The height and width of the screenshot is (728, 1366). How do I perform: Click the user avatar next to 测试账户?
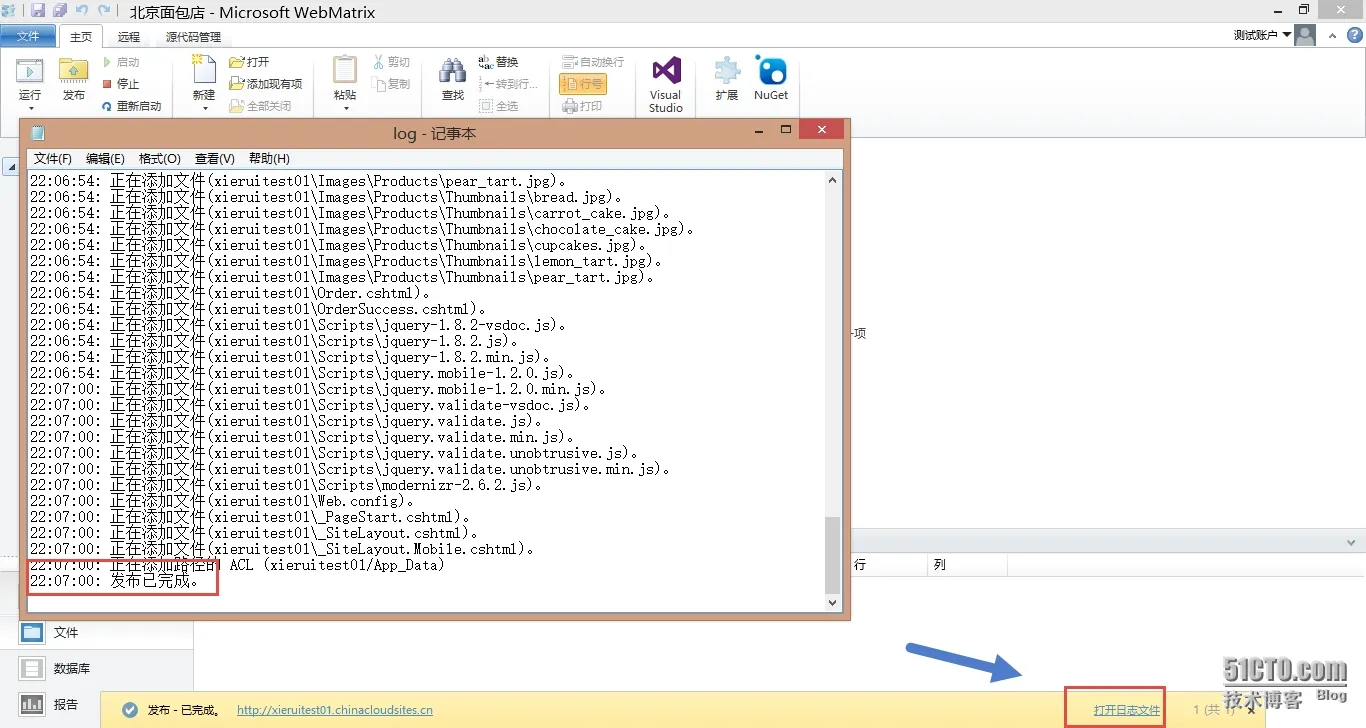coord(1305,35)
